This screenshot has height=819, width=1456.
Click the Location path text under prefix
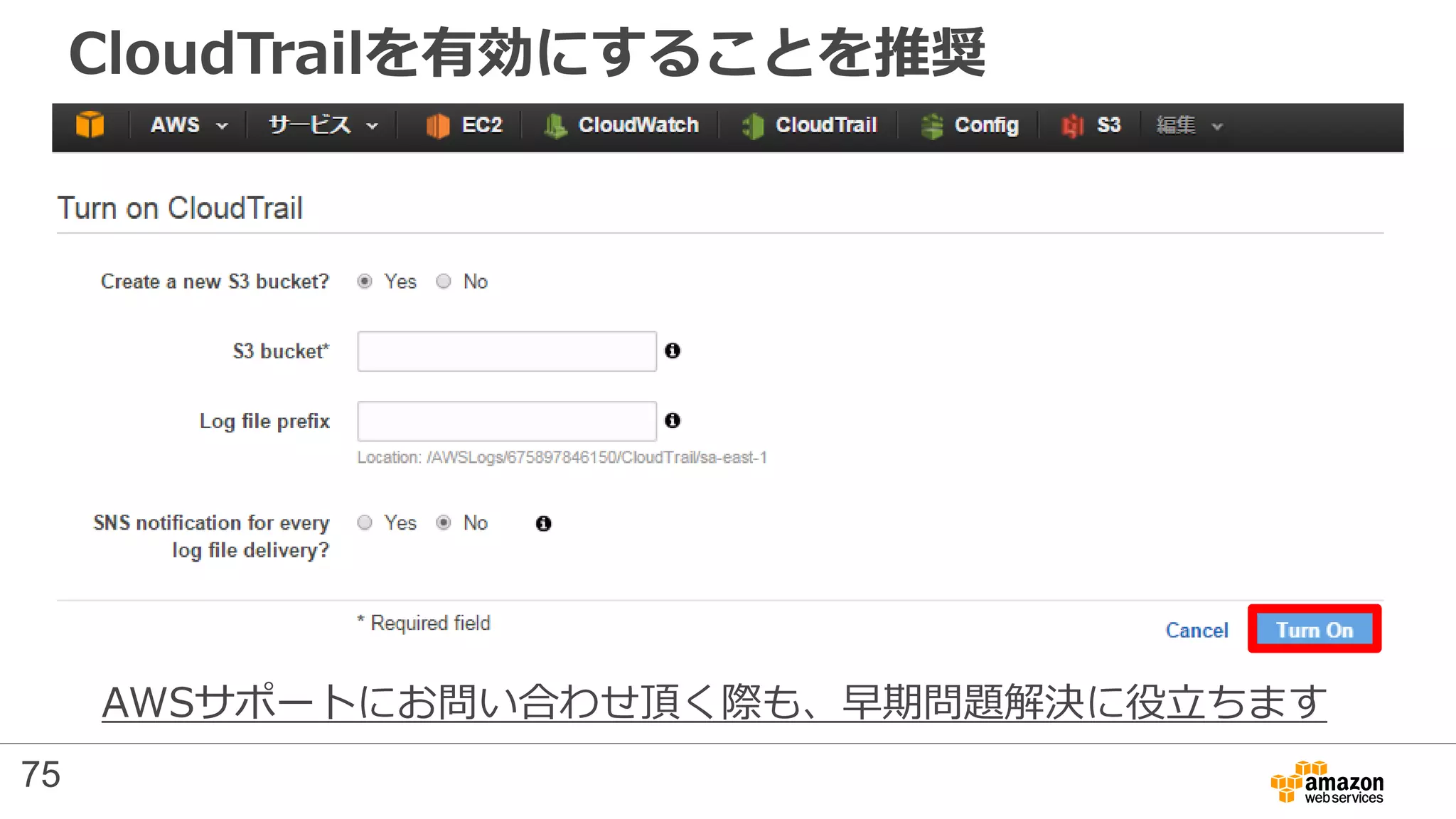coord(562,457)
